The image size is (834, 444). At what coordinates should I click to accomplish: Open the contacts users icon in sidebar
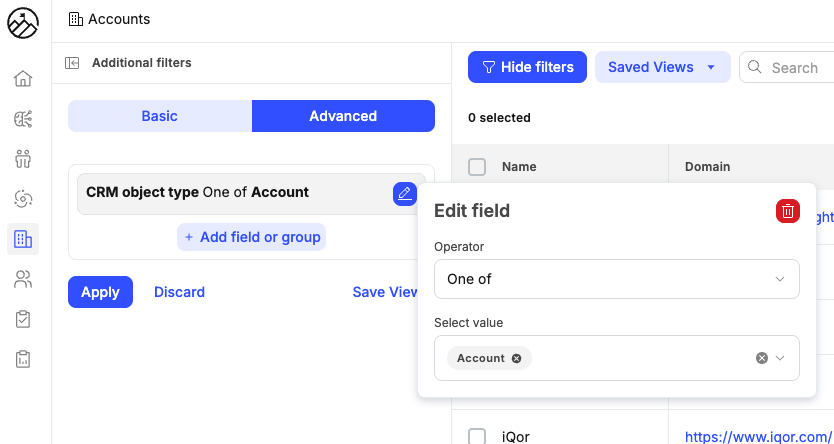(x=23, y=279)
